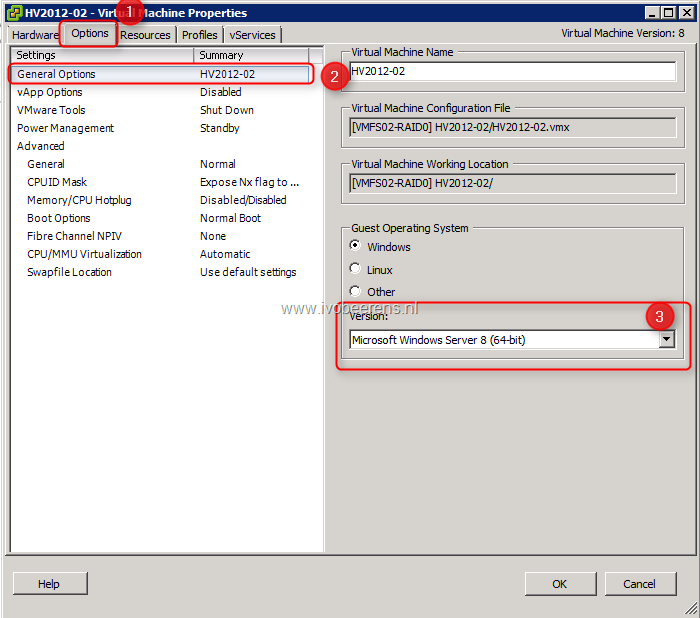
Task: Click the Cancel button
Action: click(640, 584)
